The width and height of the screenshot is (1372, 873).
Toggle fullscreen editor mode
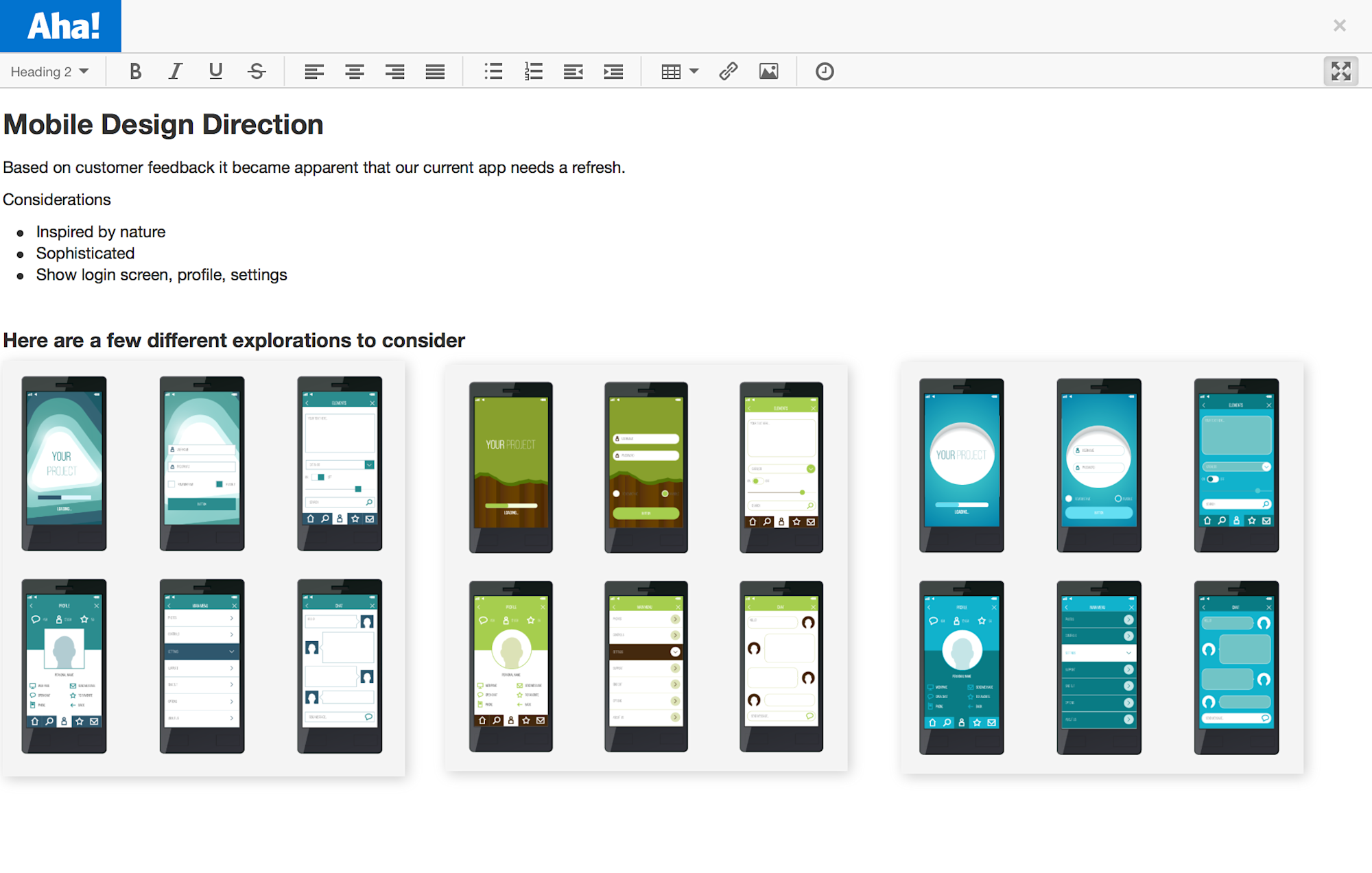click(x=1340, y=71)
